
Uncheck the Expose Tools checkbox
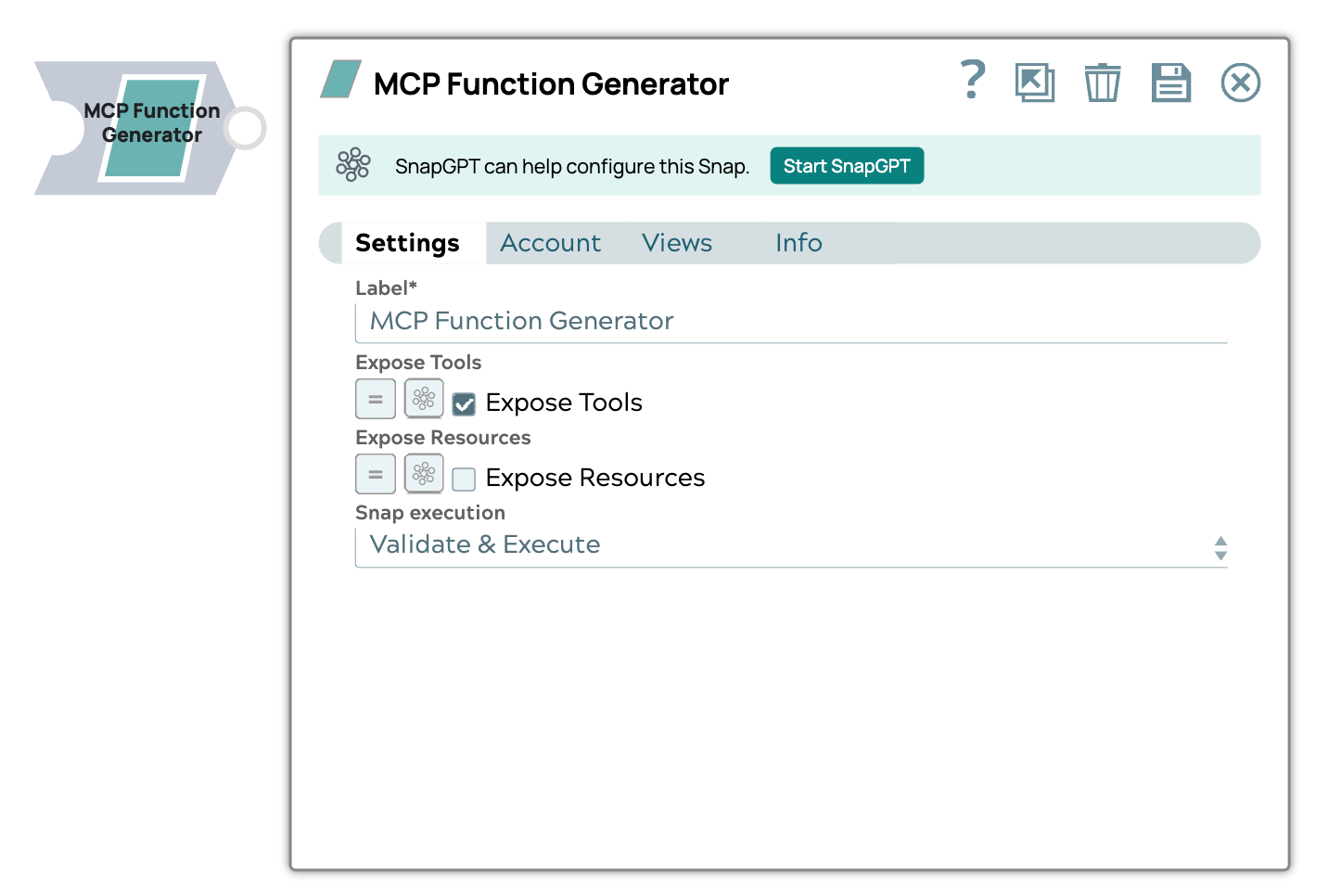463,403
